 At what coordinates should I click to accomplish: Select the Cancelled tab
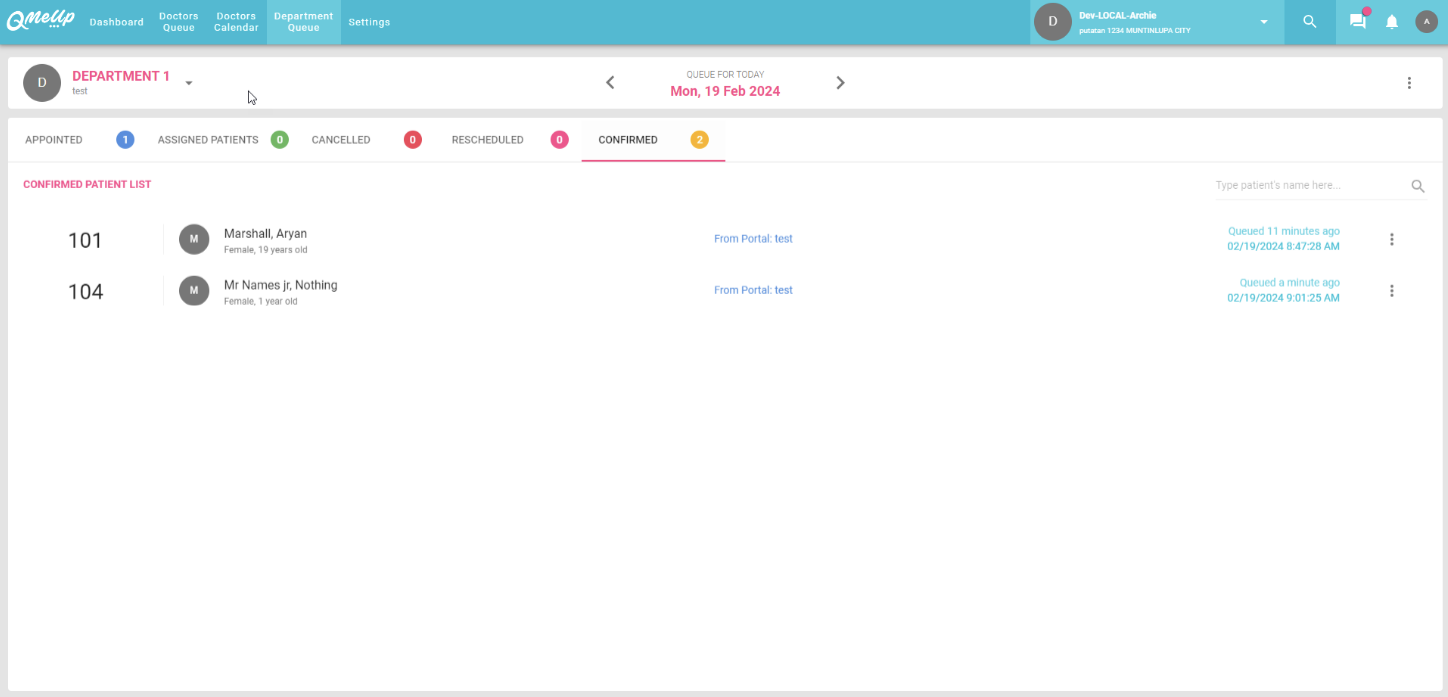pos(341,140)
